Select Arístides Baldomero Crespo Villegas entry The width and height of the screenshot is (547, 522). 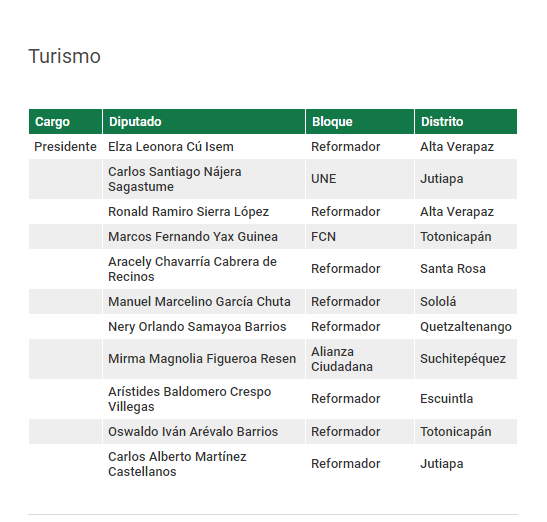click(x=189, y=399)
